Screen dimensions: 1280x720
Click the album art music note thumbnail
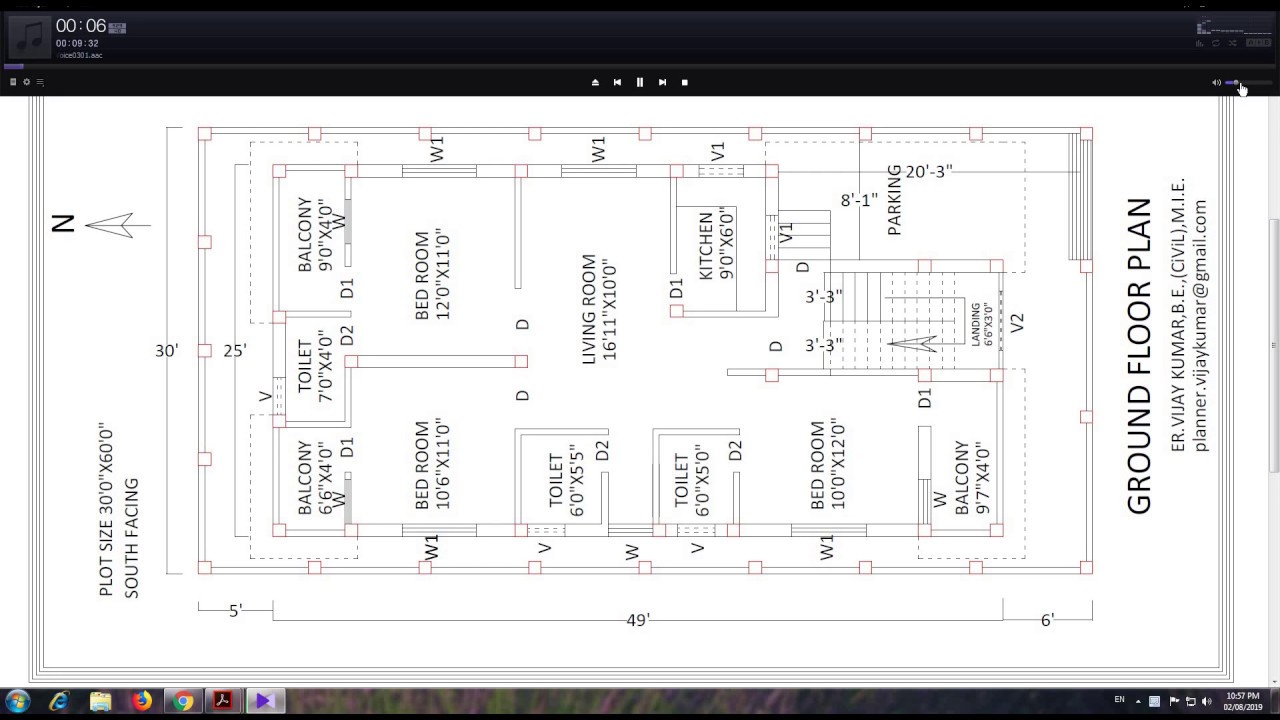[29, 38]
